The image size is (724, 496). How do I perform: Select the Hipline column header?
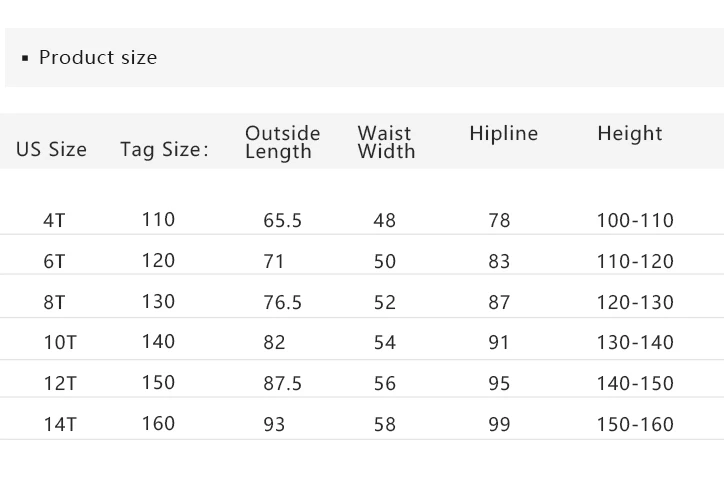503,134
